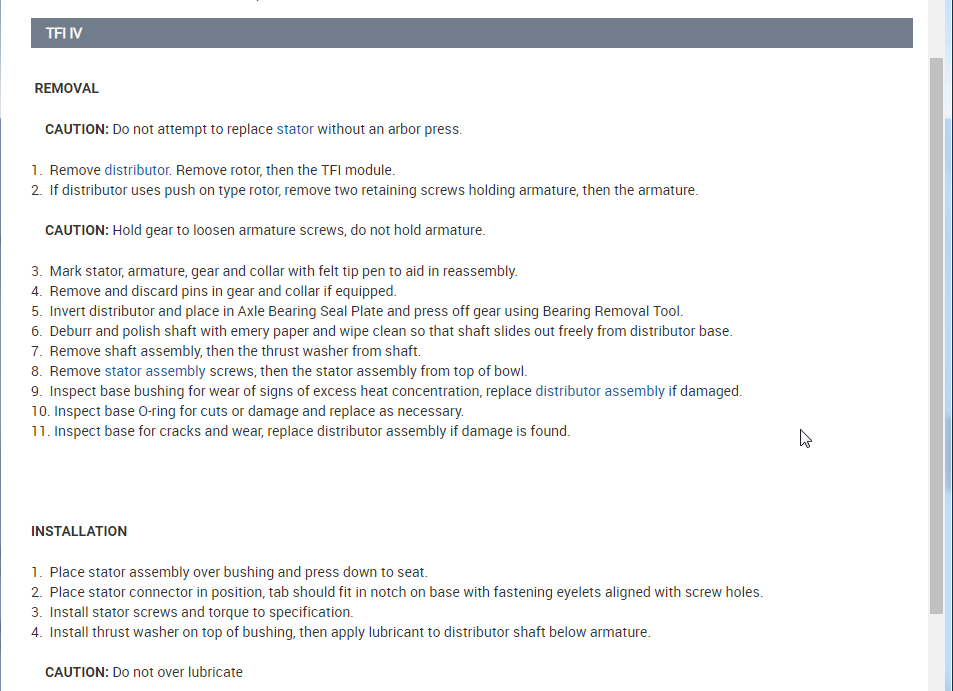Click the REMOVAL section heading
Image resolution: width=953 pixels, height=691 pixels.
pyautogui.click(x=67, y=88)
